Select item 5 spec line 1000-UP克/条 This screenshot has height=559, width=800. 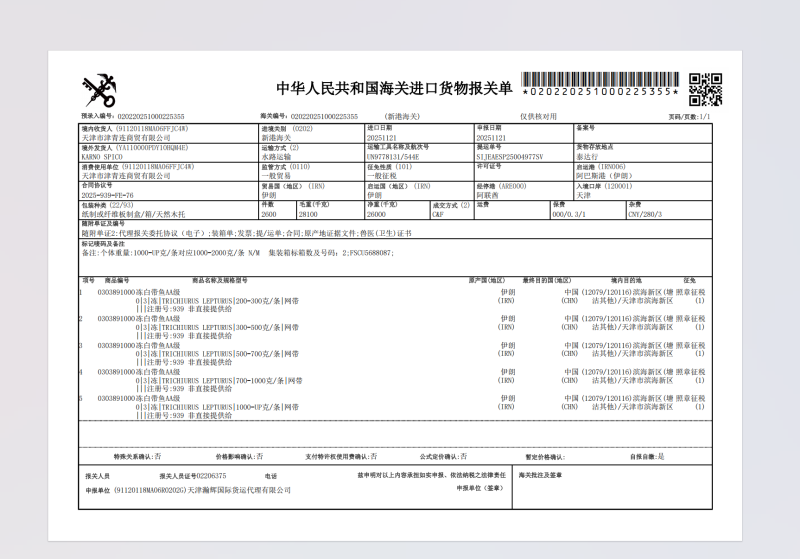pyautogui.click(x=217, y=407)
